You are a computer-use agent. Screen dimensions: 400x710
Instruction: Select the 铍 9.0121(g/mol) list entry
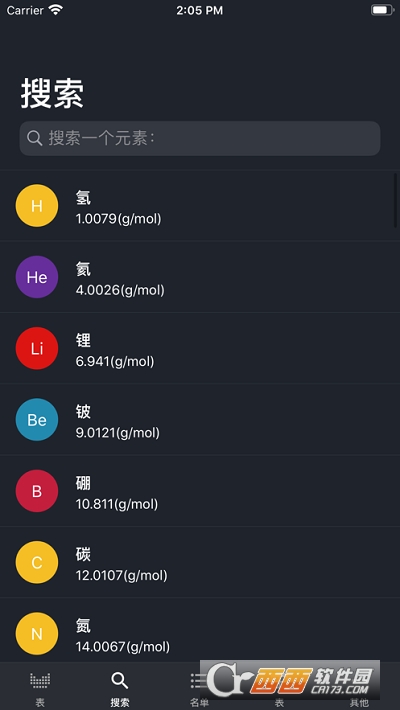[x=200, y=419]
